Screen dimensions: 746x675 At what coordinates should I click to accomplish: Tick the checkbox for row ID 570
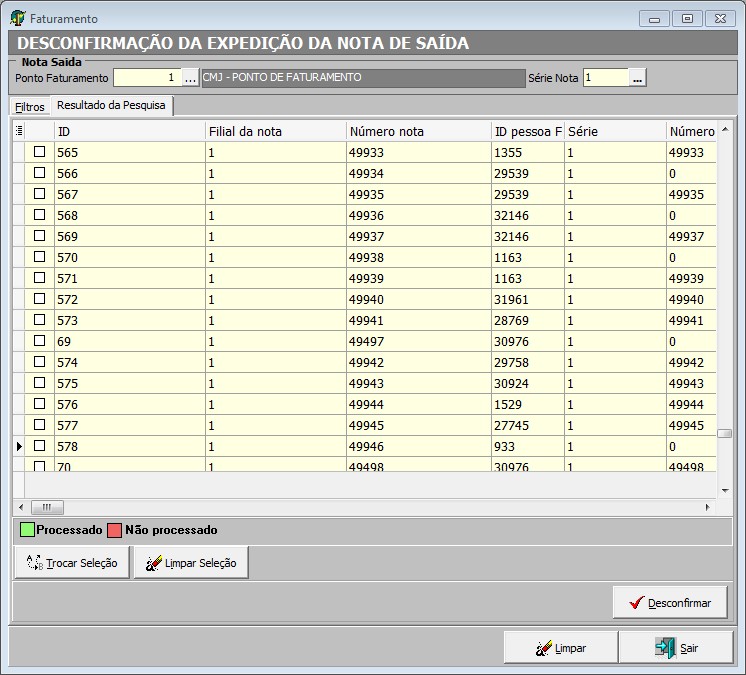[40, 257]
